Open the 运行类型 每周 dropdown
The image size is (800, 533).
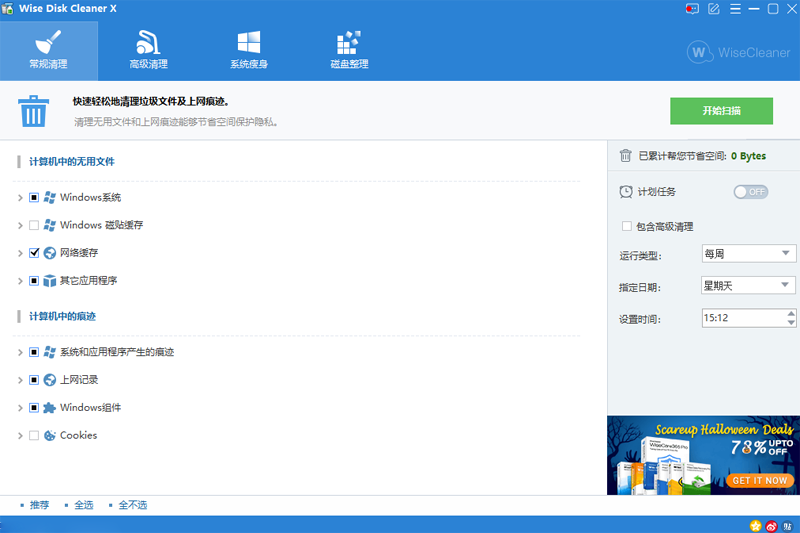tap(748, 253)
